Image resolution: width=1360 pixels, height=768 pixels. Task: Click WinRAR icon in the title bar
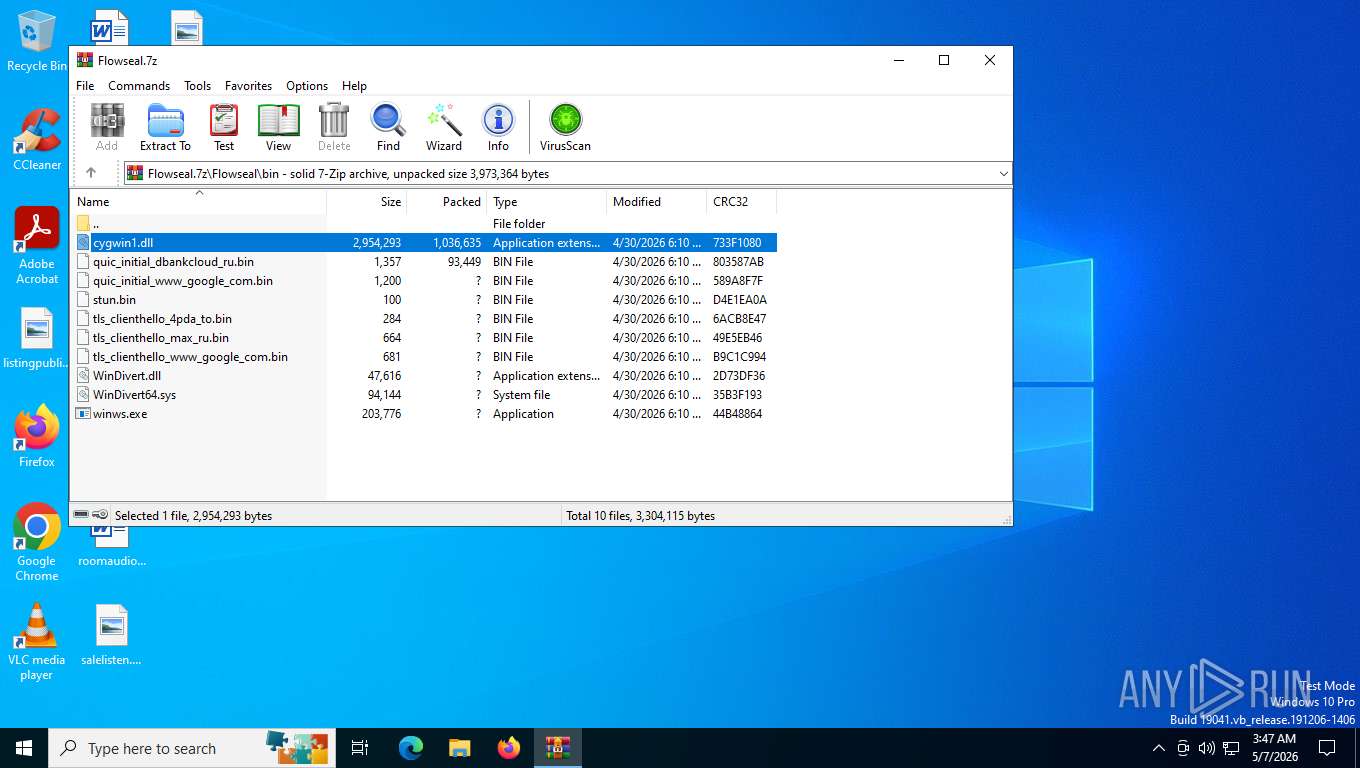coord(85,60)
